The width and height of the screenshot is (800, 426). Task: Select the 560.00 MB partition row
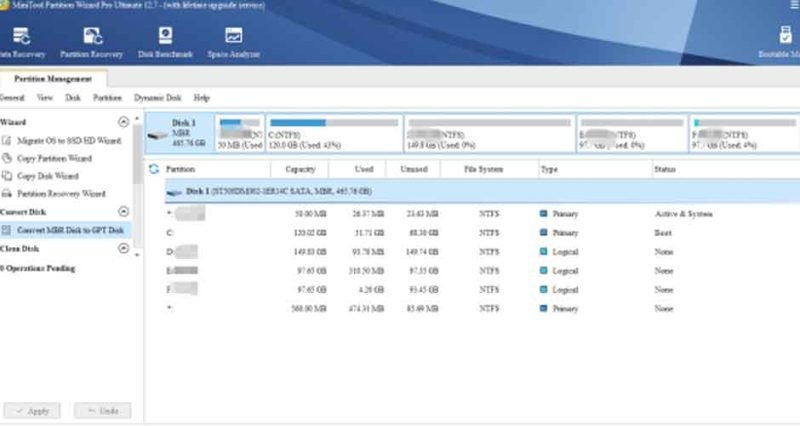coord(482,308)
